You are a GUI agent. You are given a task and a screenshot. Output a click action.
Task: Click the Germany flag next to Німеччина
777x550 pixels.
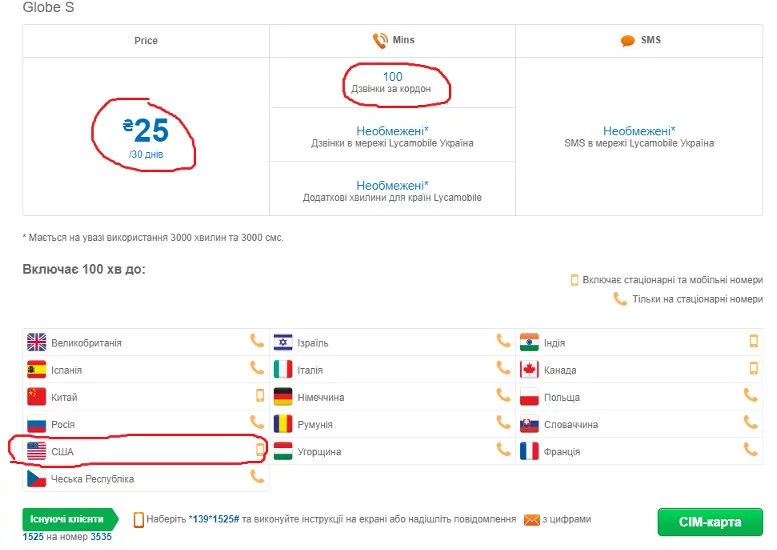pos(283,396)
